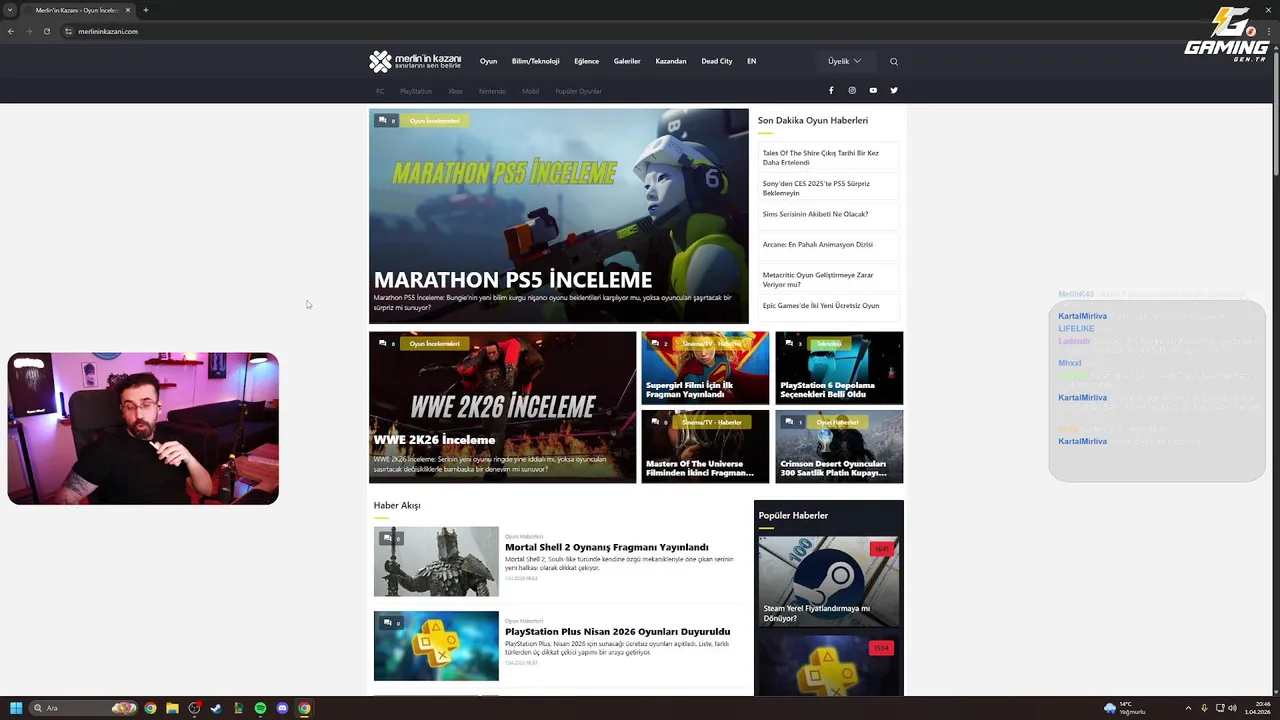Open the Popüler Oyunlar tab

579,91
